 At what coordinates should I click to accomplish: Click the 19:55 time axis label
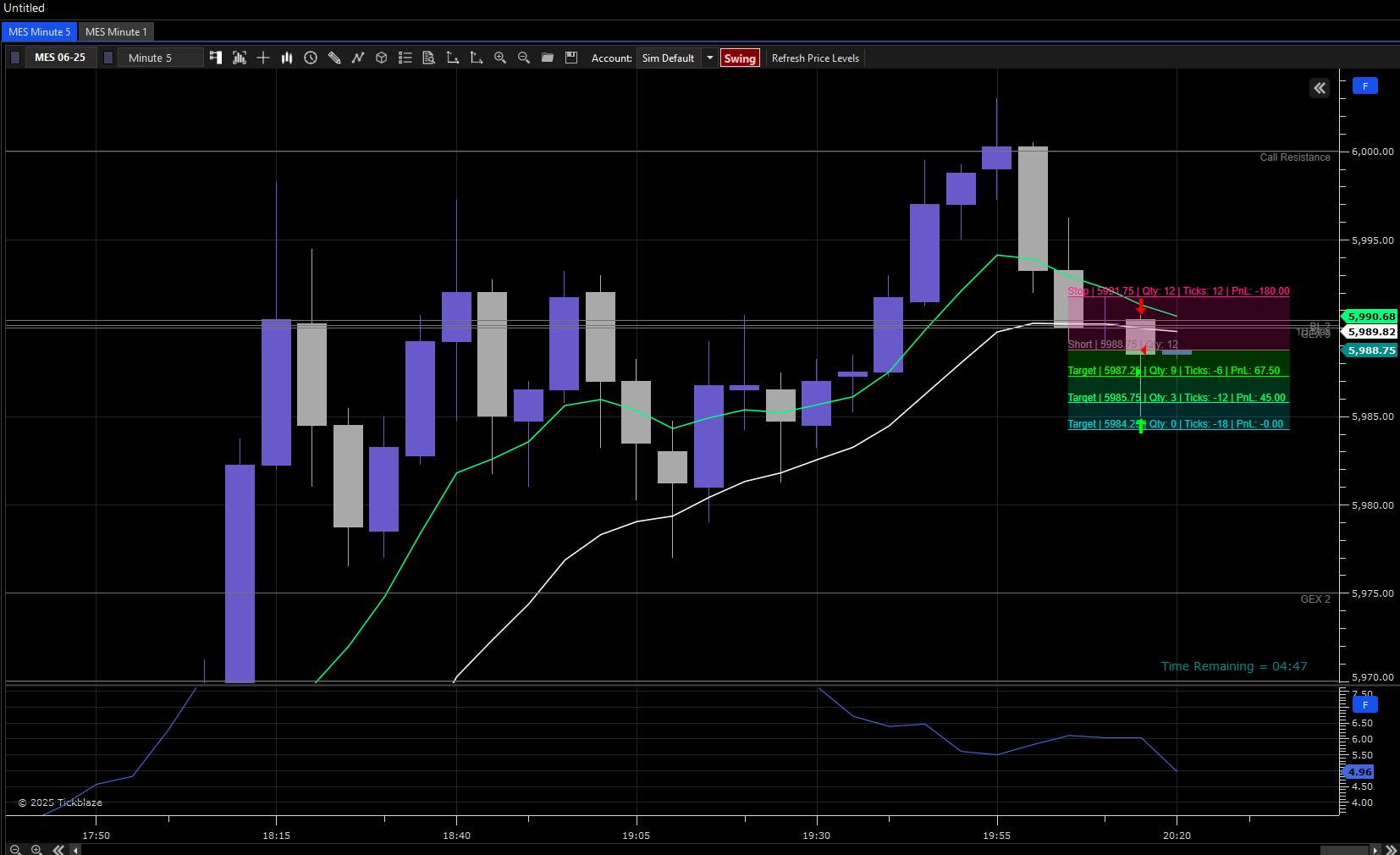point(997,836)
